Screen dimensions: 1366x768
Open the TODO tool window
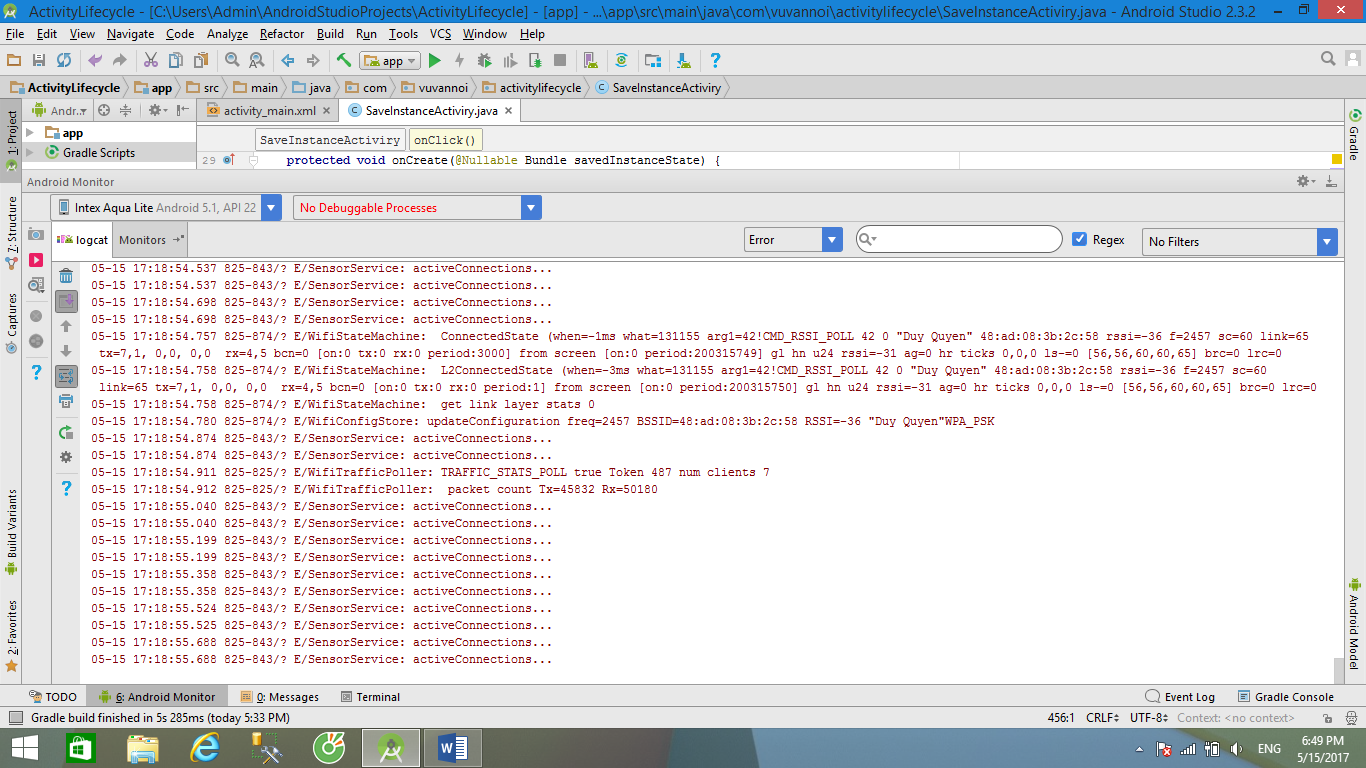click(x=53, y=697)
